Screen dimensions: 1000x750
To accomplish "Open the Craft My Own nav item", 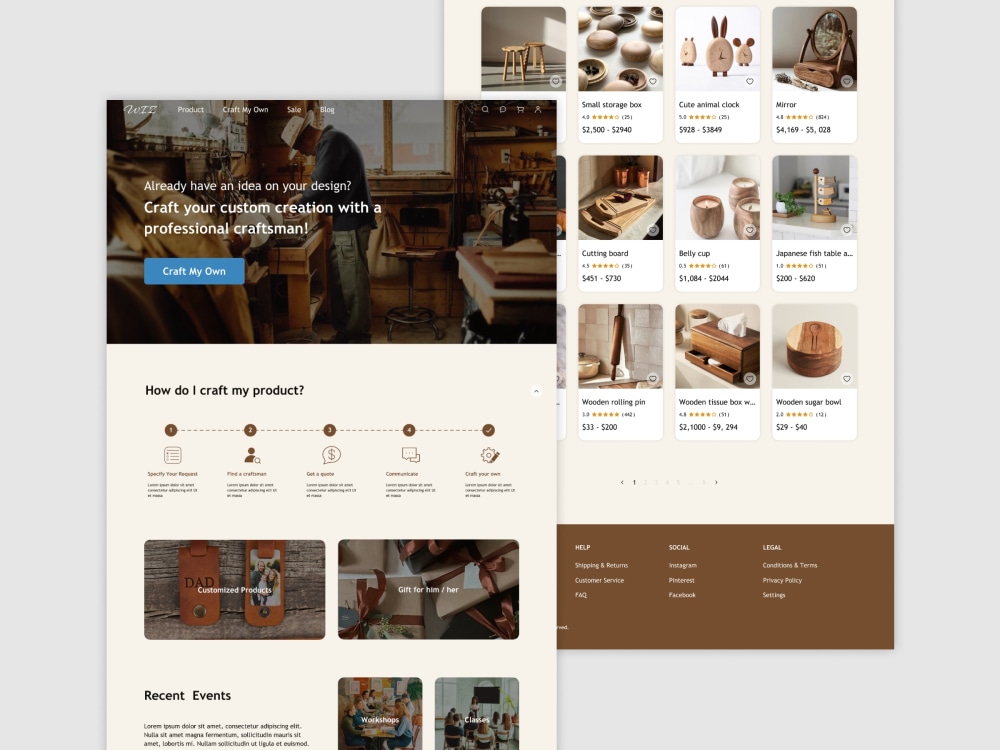I will click(x=246, y=110).
